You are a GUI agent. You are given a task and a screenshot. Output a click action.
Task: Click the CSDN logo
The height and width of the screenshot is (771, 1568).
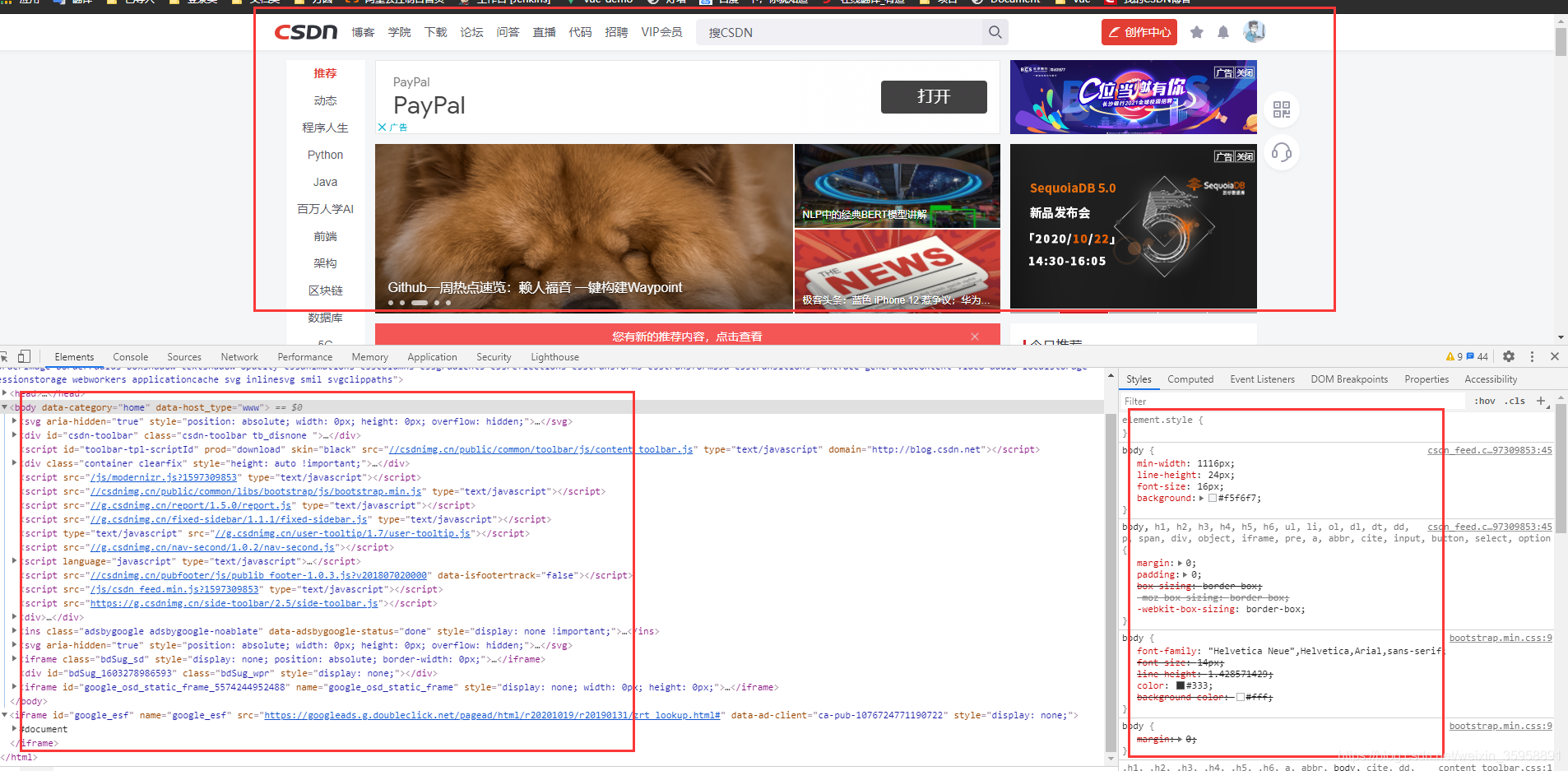pyautogui.click(x=306, y=32)
